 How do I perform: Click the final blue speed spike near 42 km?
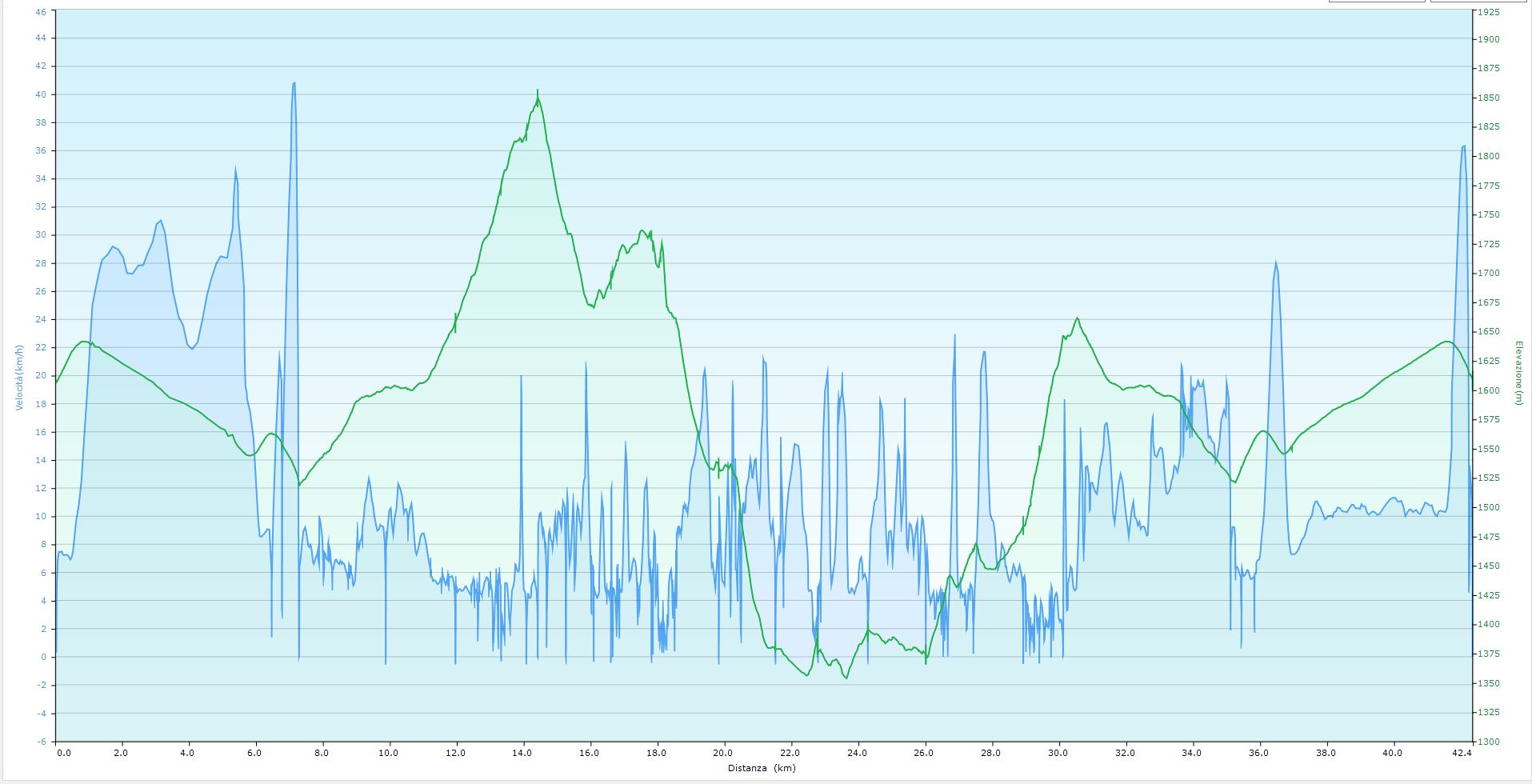point(1464,146)
